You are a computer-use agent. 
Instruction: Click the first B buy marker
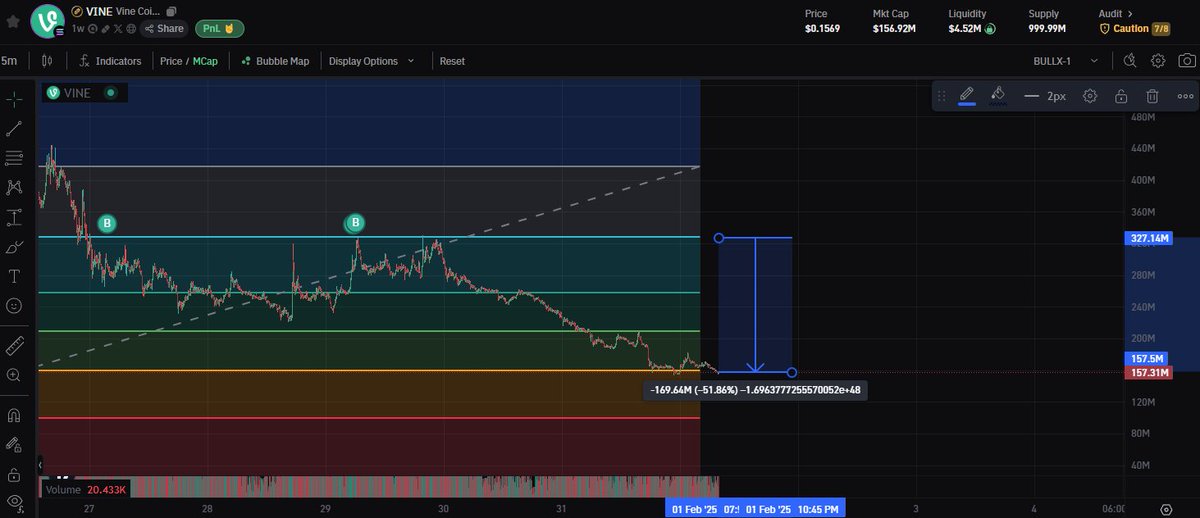pos(106,222)
